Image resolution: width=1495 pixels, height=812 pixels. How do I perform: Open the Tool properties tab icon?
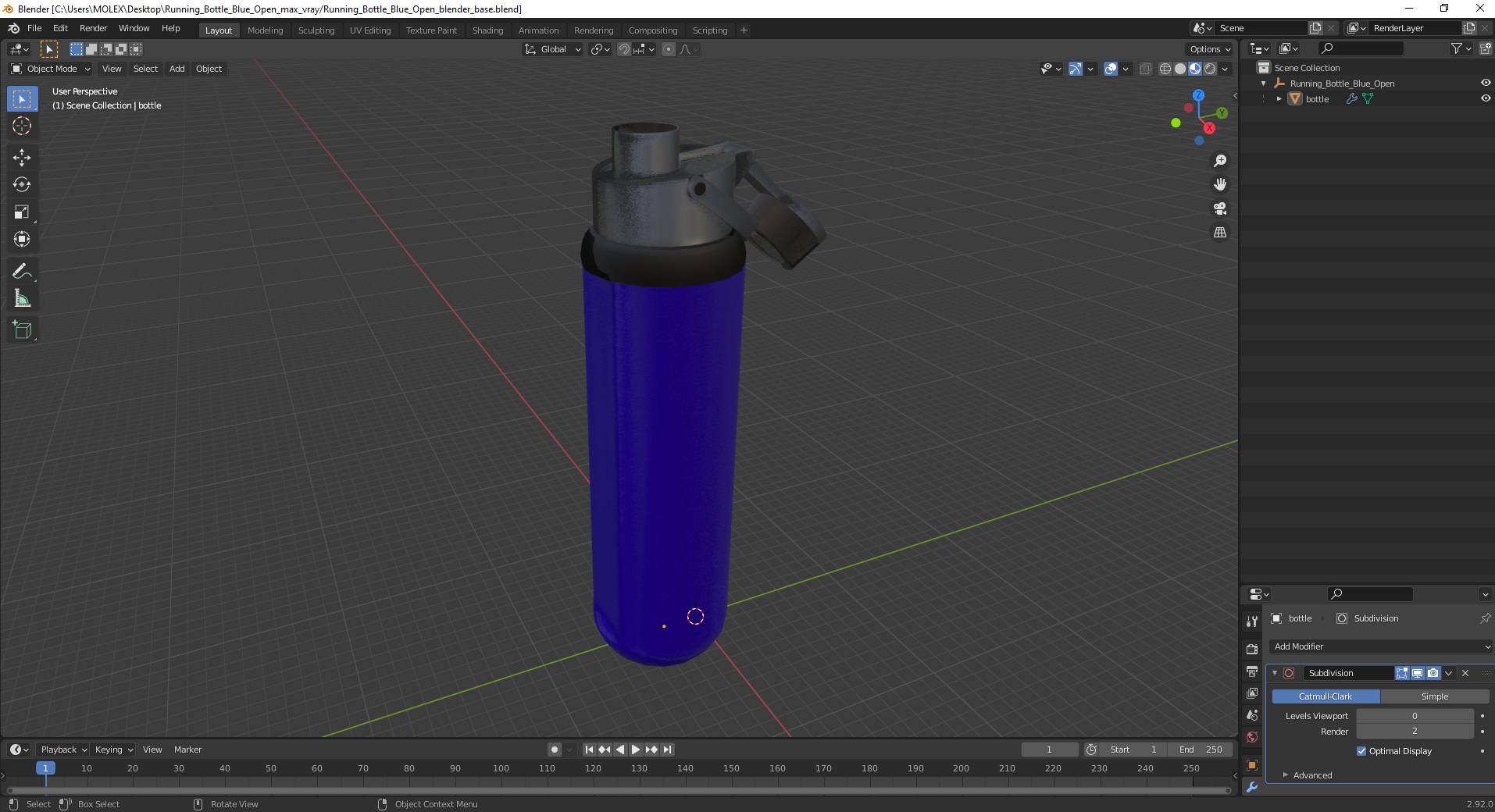[1252, 621]
